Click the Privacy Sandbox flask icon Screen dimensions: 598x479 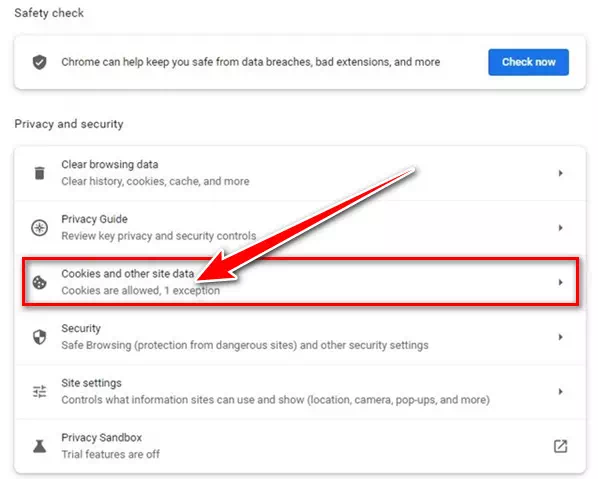39,446
